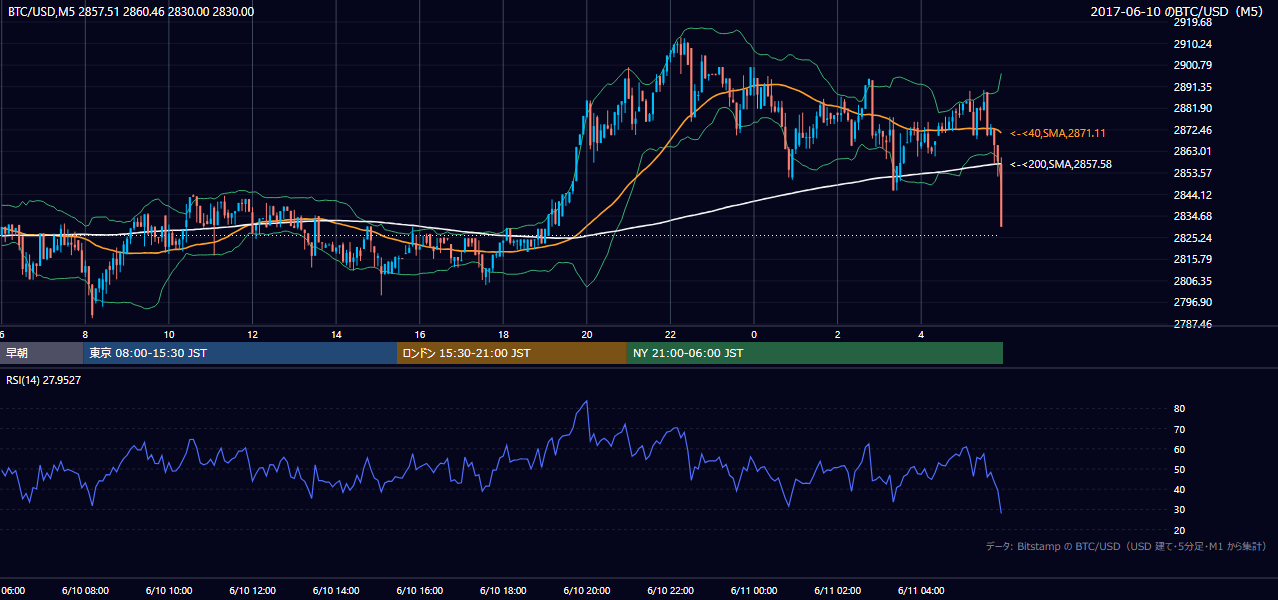Click the 早朝 session bar
Viewport: 1278px width, 600px height.
(x=41, y=353)
